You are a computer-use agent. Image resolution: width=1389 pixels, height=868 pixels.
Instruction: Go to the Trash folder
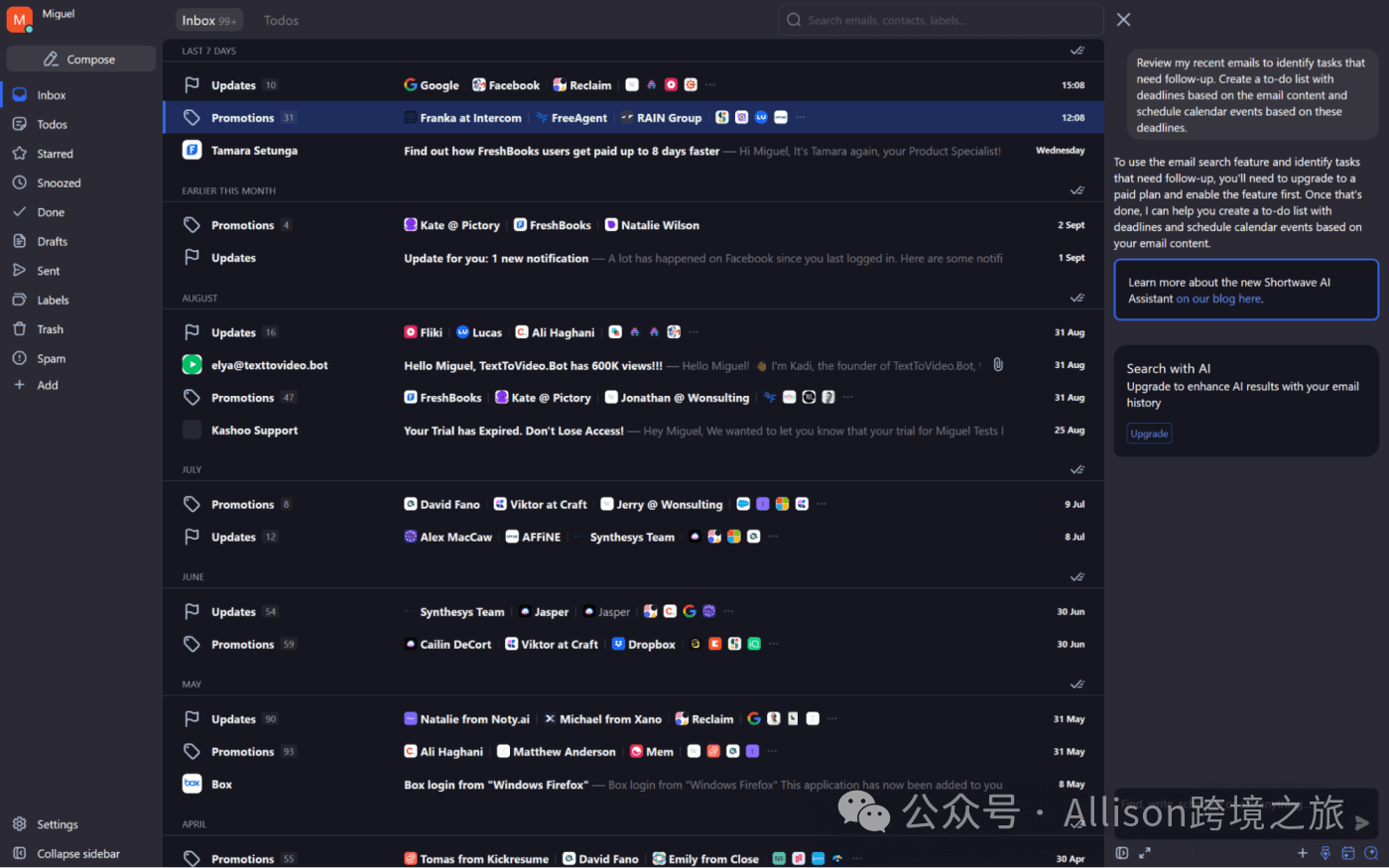point(50,329)
